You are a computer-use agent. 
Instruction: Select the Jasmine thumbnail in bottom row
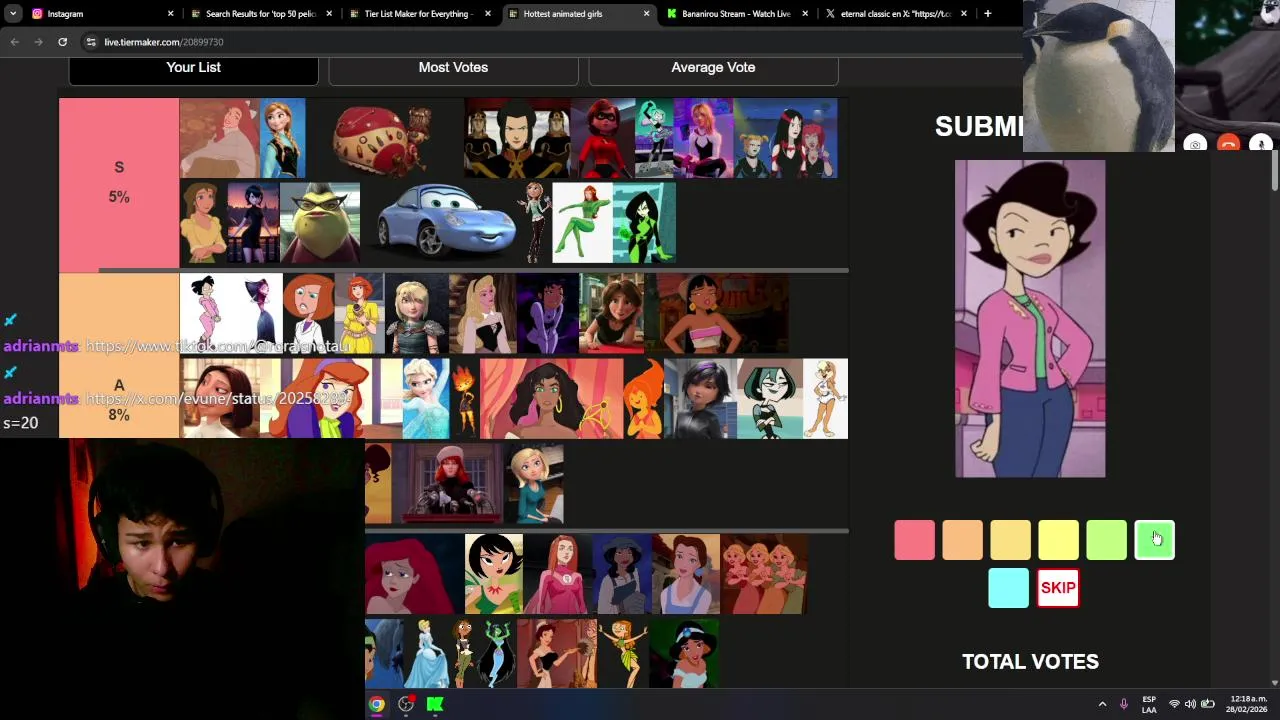(x=684, y=653)
